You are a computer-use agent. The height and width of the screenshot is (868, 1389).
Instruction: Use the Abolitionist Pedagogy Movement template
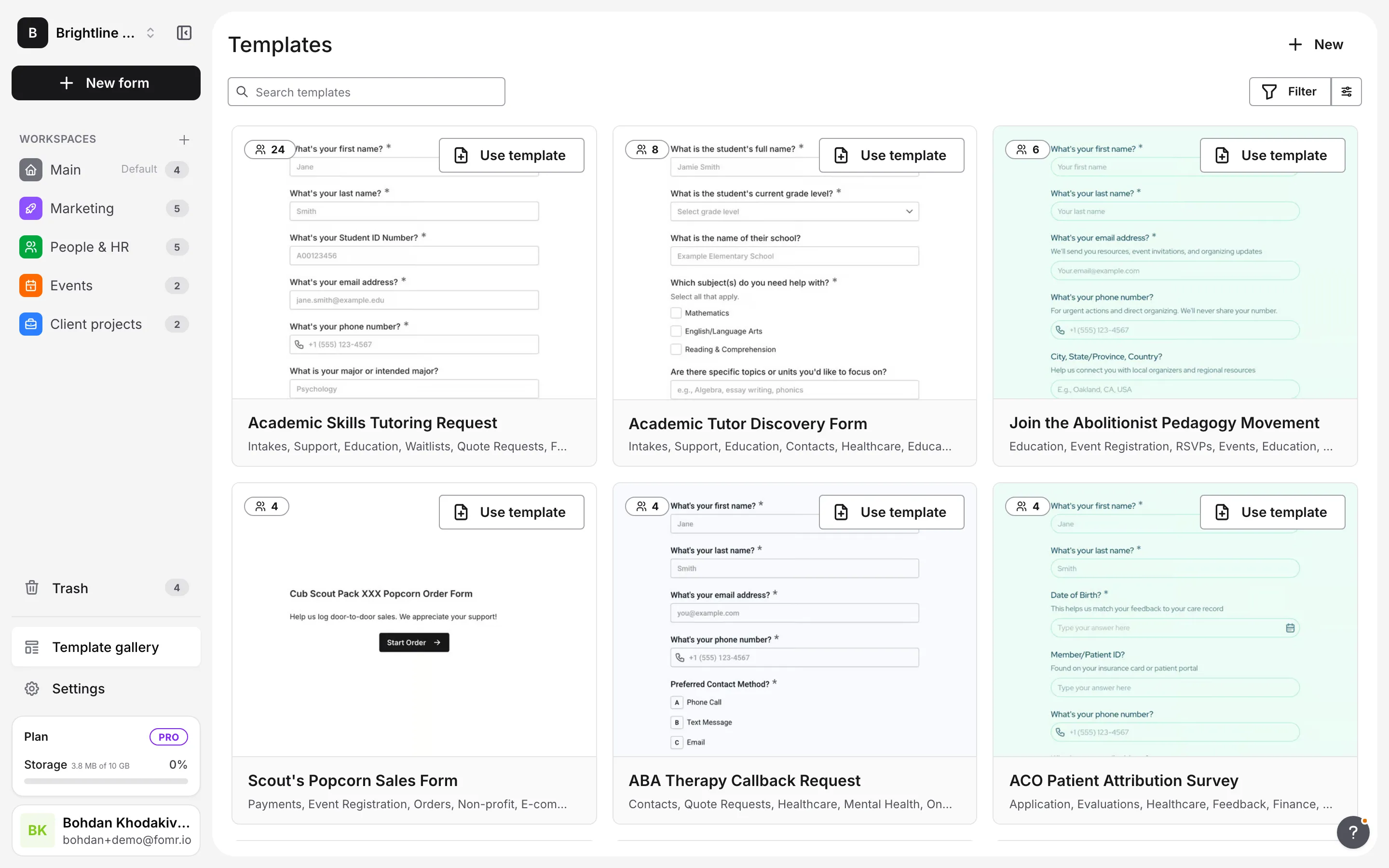(1272, 155)
